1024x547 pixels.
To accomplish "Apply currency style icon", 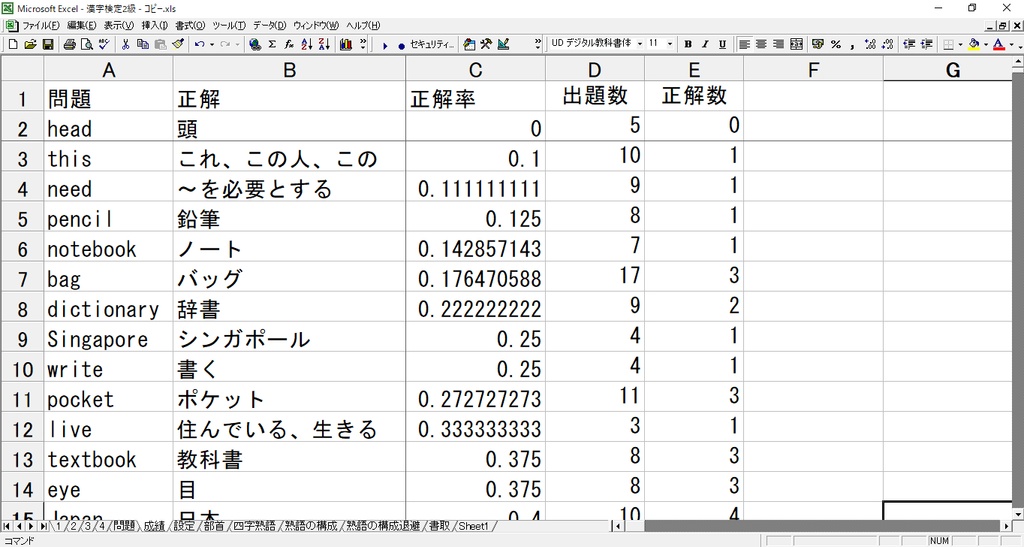I will pos(818,44).
